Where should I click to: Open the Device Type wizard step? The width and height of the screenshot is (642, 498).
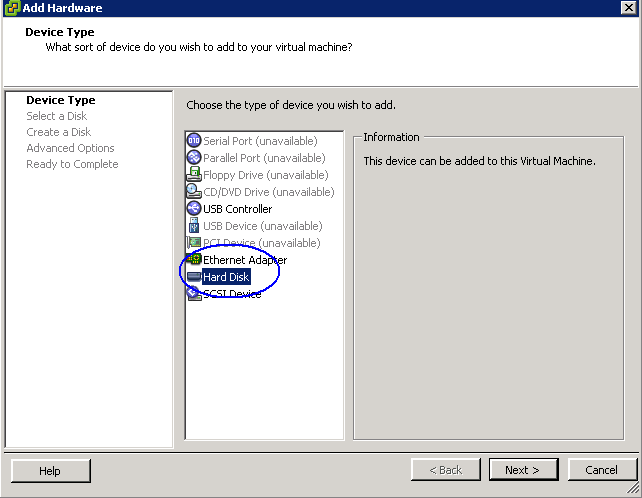(x=61, y=100)
